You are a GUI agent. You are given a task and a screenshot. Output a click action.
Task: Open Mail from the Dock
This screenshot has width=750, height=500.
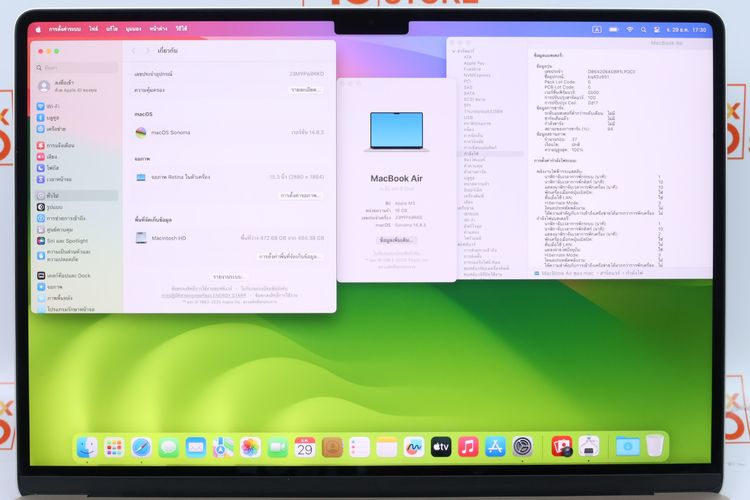[196, 447]
